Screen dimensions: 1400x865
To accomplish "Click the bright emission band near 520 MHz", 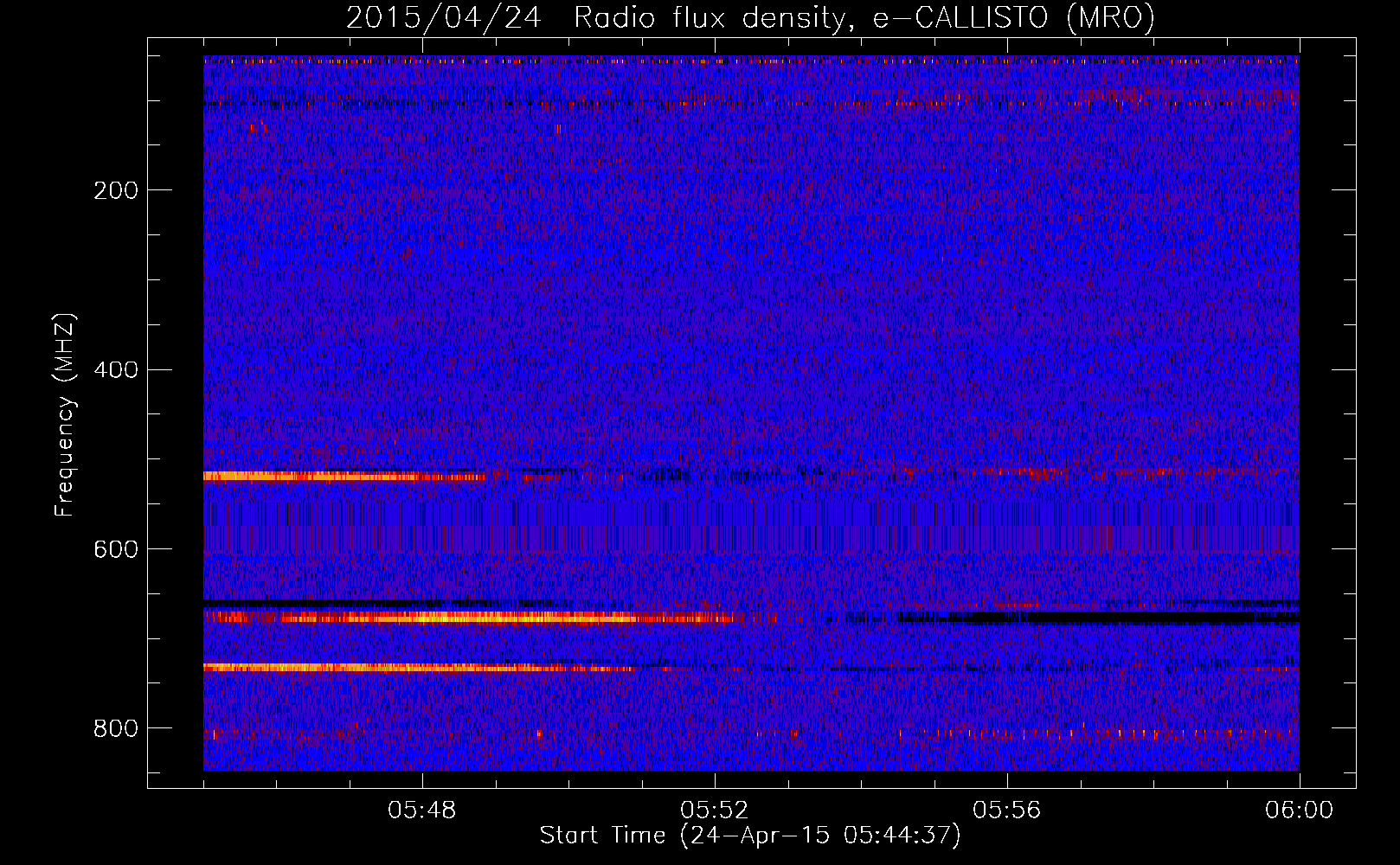I will [346, 476].
